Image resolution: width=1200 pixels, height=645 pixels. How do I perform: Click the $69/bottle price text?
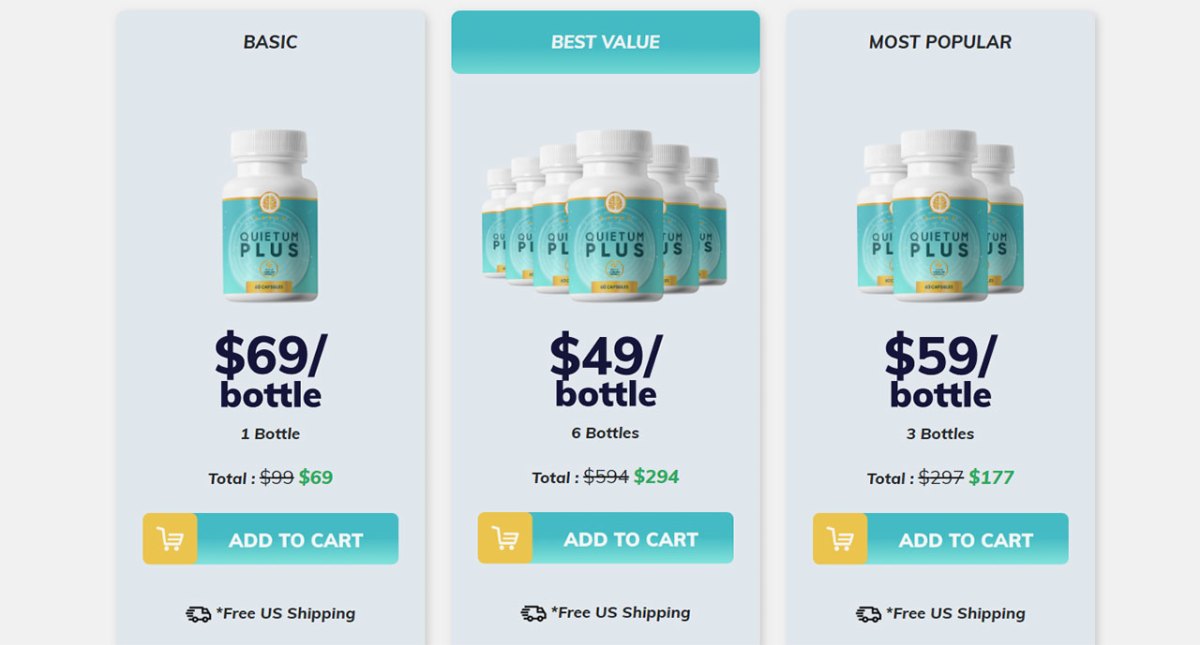270,370
